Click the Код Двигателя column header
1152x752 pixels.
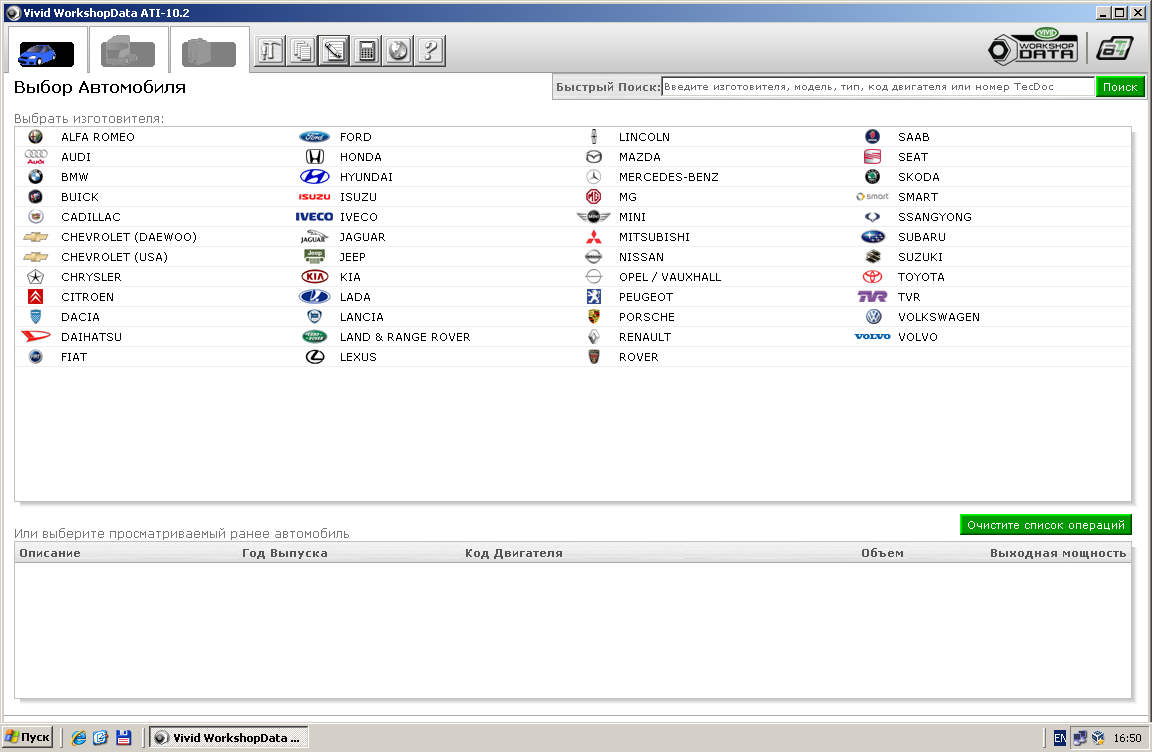(x=514, y=553)
